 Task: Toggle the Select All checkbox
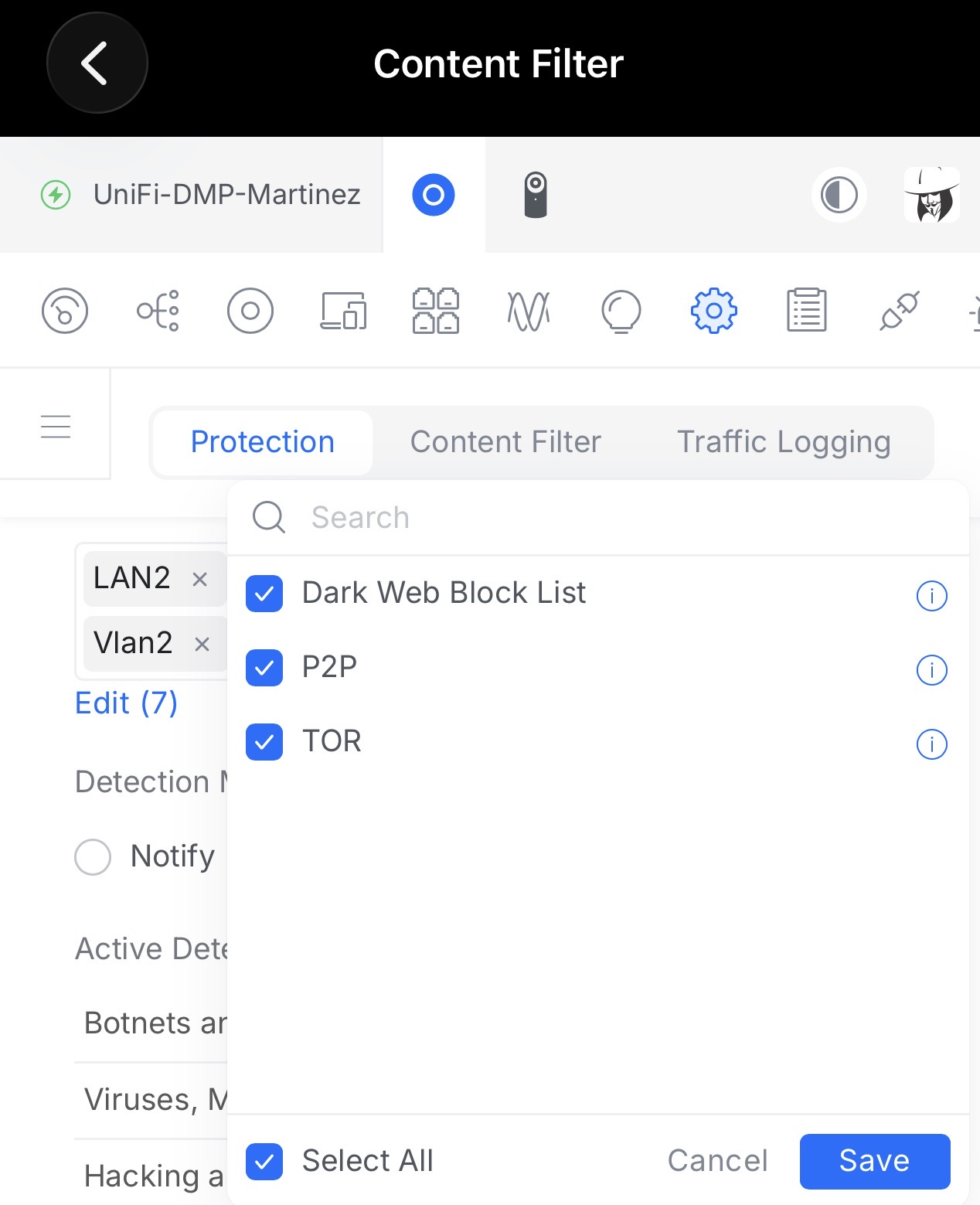click(x=264, y=1161)
